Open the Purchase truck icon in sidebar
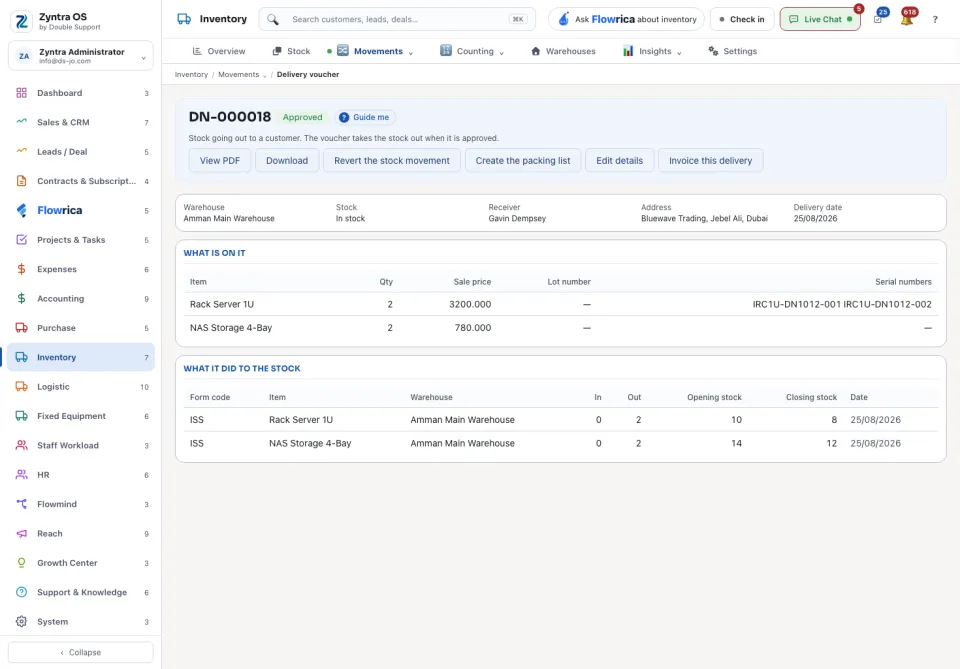Image resolution: width=960 pixels, height=669 pixels. [21, 328]
